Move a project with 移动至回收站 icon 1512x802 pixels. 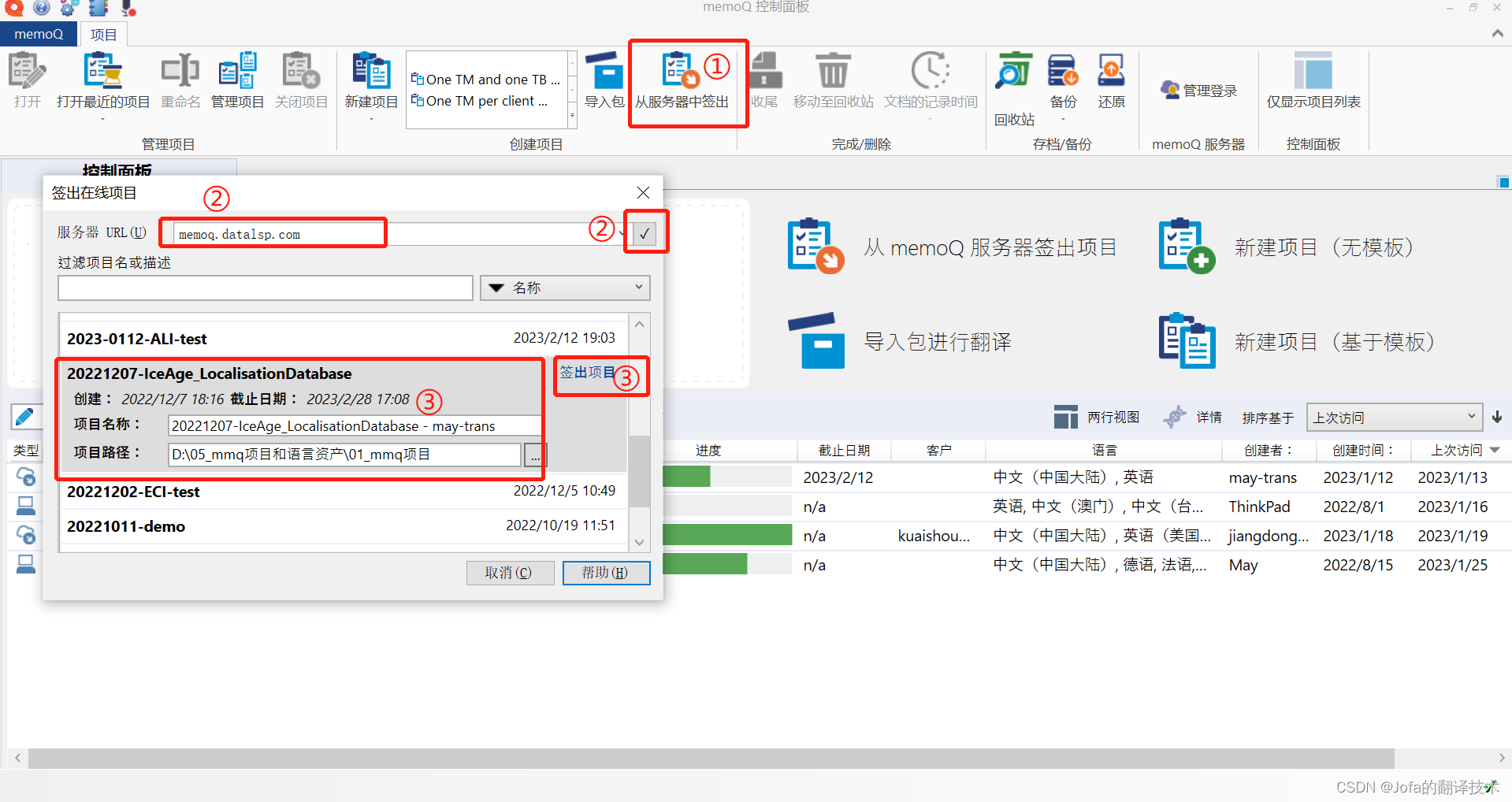click(832, 79)
